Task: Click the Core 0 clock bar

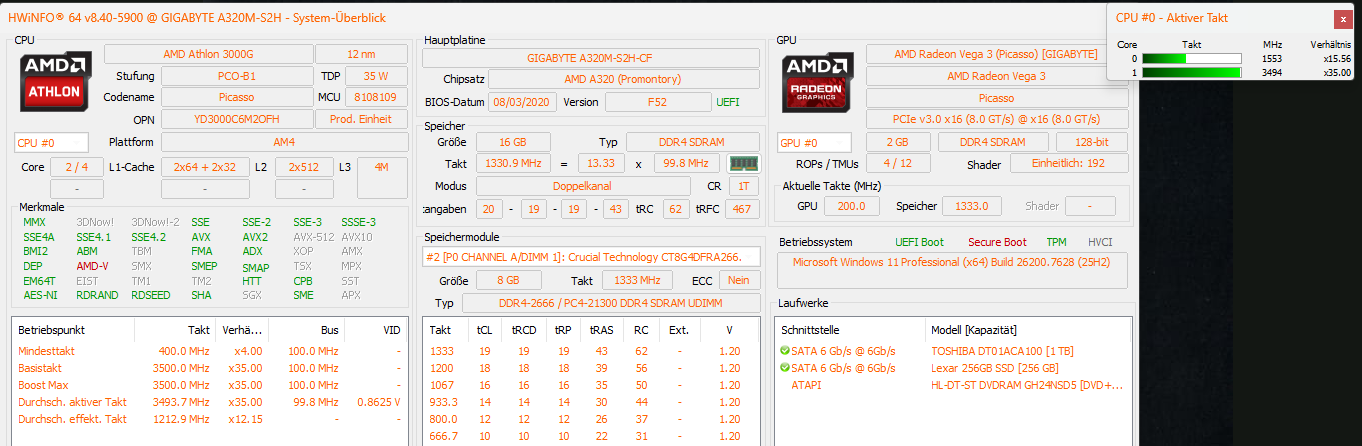Action: pyautogui.click(x=1191, y=58)
